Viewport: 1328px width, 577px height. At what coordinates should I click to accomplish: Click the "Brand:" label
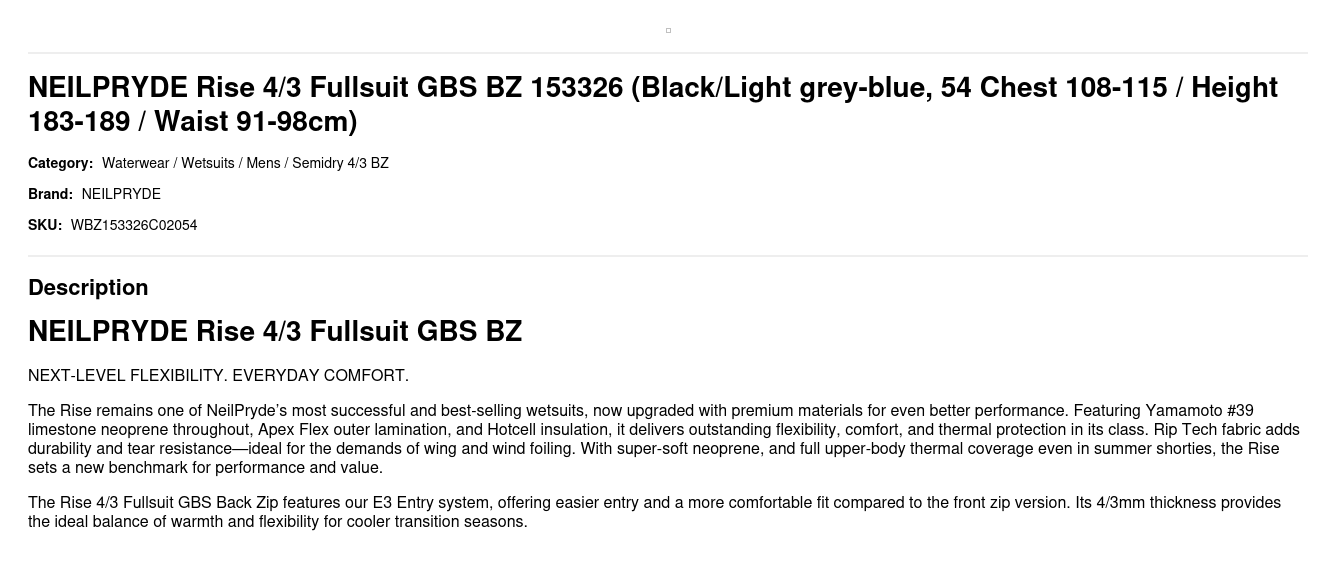coord(50,194)
